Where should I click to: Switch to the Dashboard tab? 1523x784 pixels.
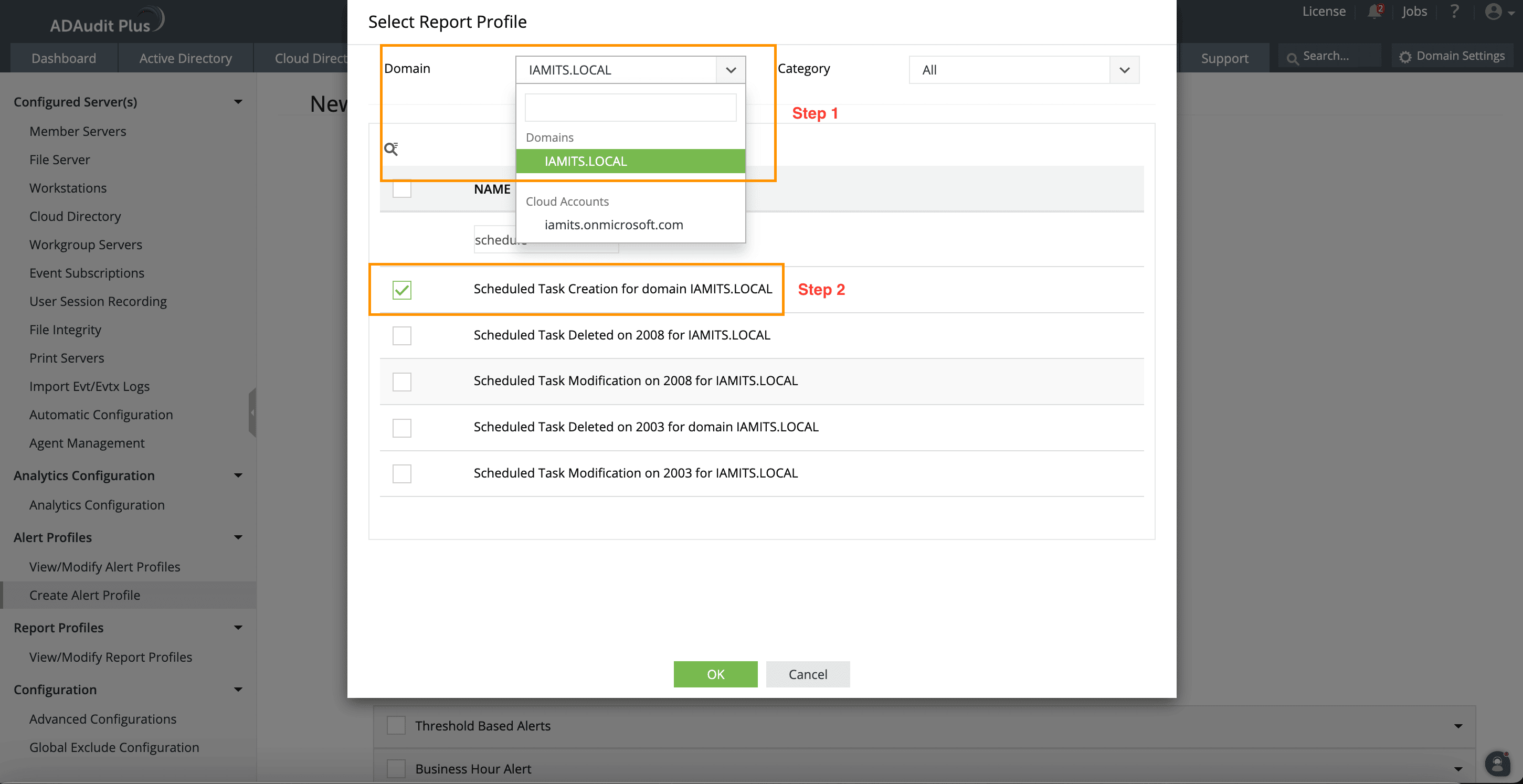pyautogui.click(x=64, y=58)
